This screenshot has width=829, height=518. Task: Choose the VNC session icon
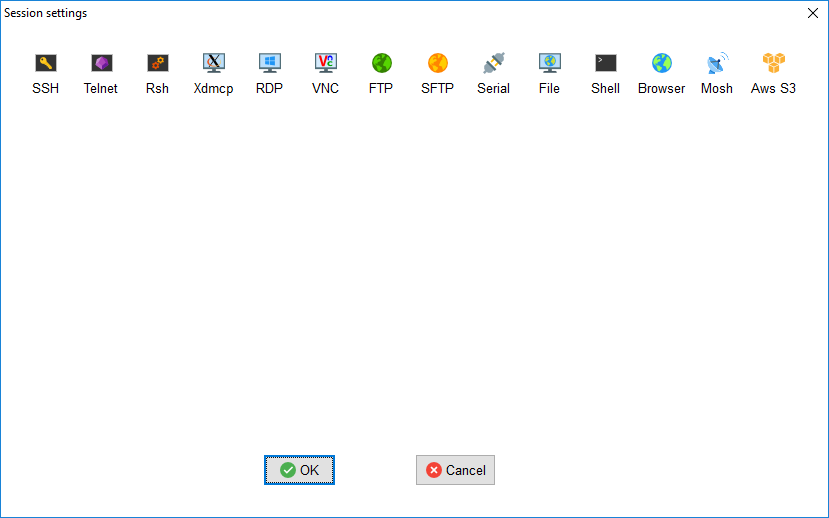click(325, 64)
